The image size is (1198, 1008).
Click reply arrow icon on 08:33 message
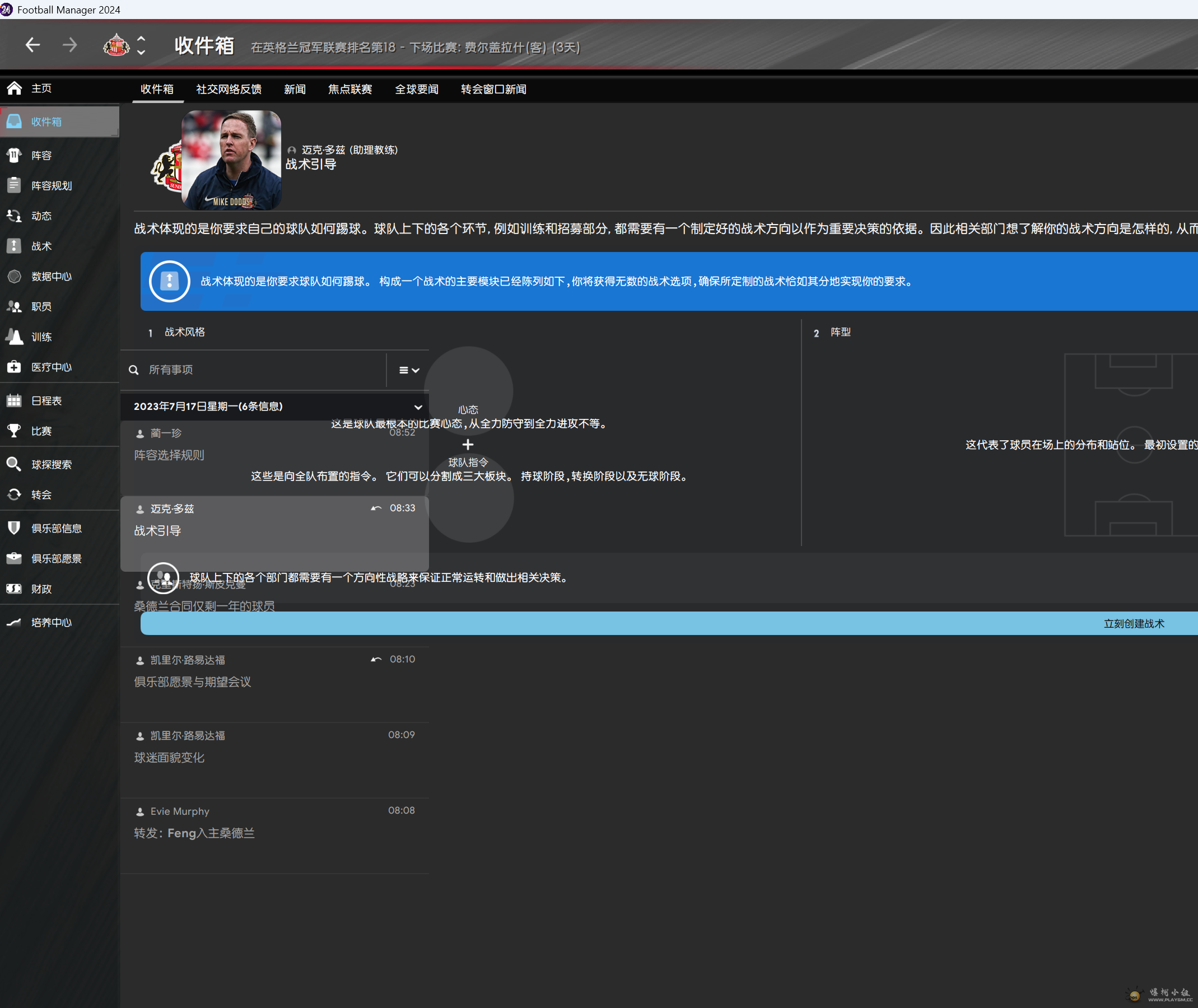pos(376,508)
